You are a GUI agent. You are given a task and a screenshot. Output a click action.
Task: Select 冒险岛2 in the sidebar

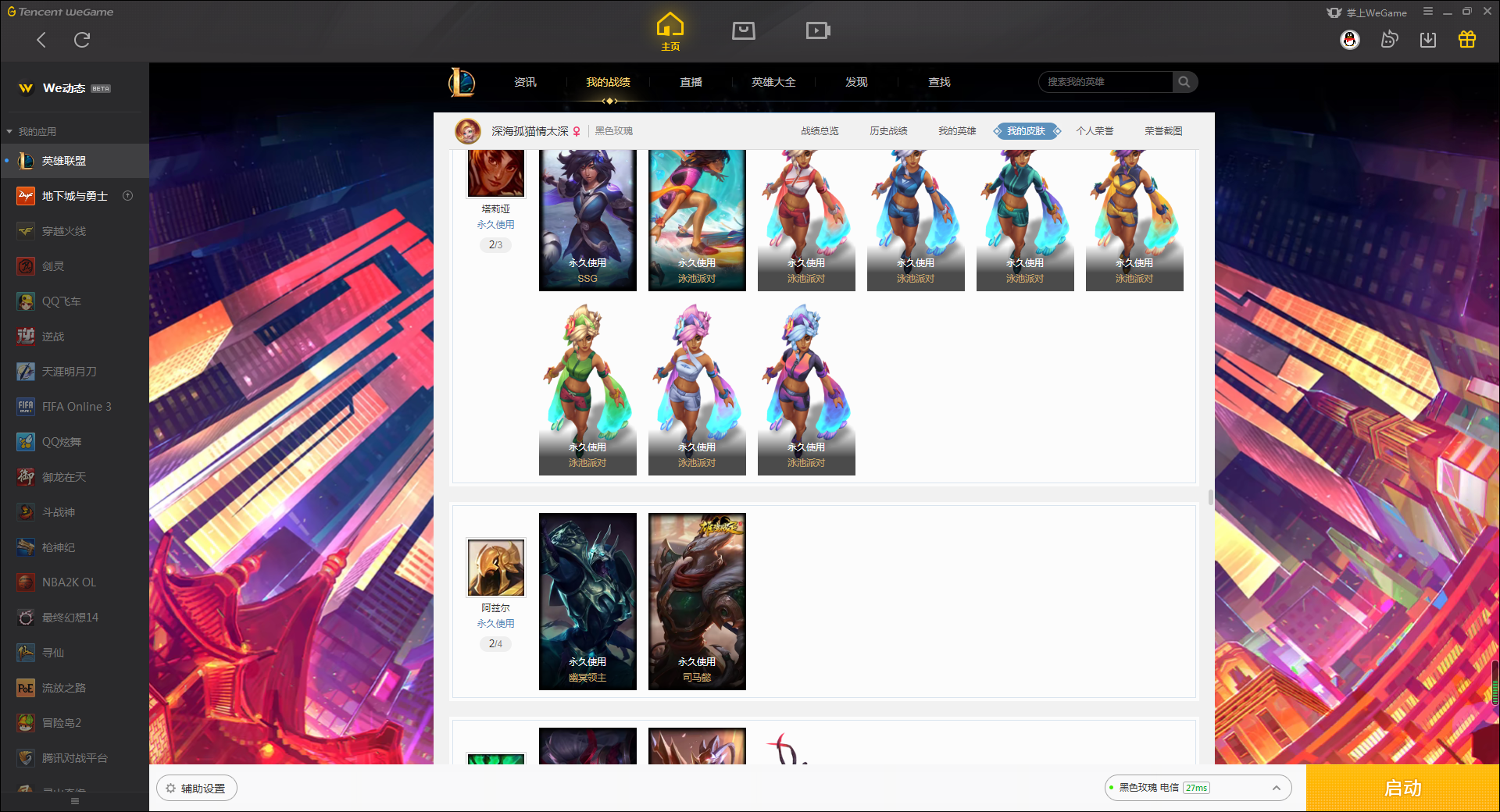tap(74, 723)
